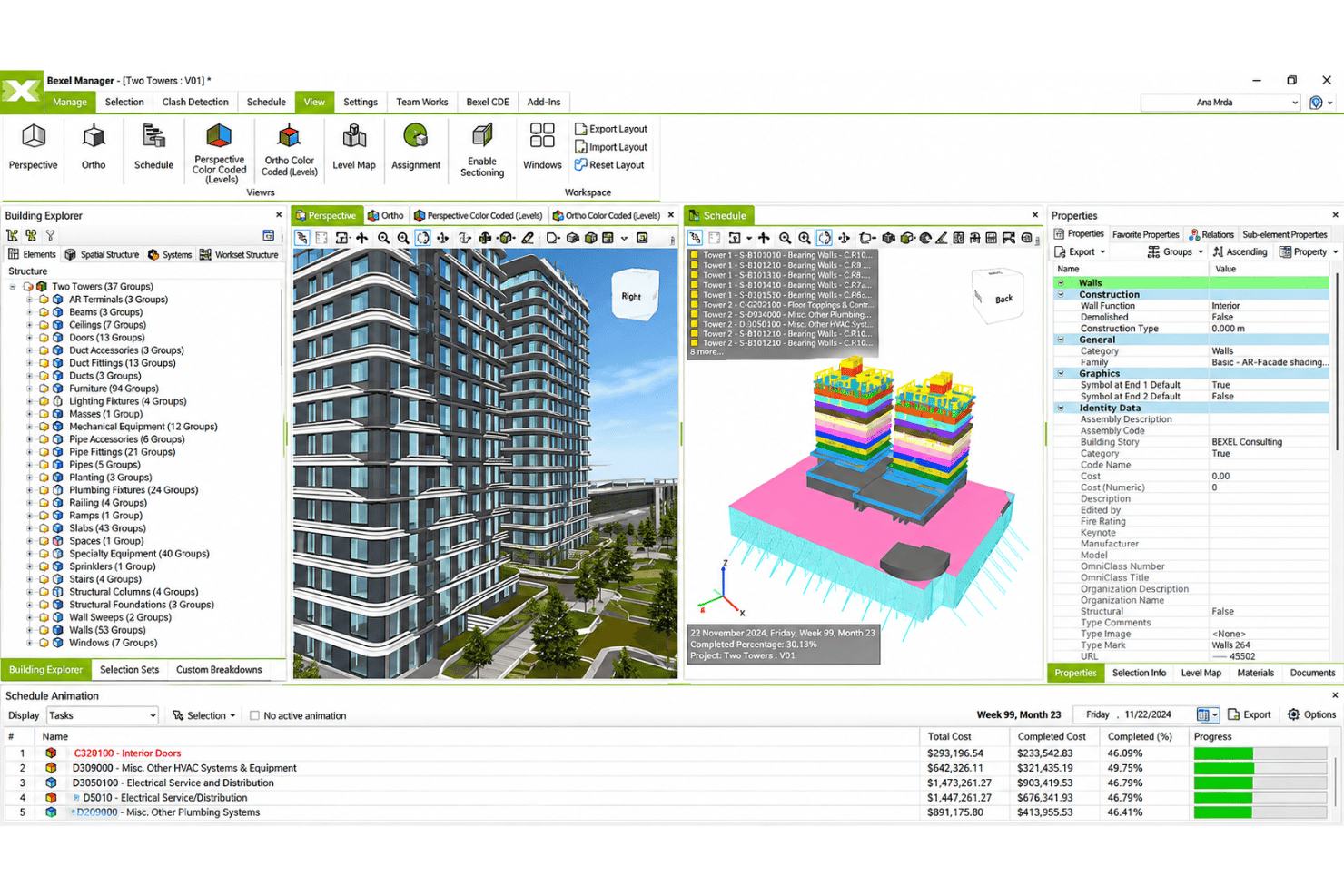Pick the pencil markup tool in Perspective toolbar

click(x=528, y=238)
